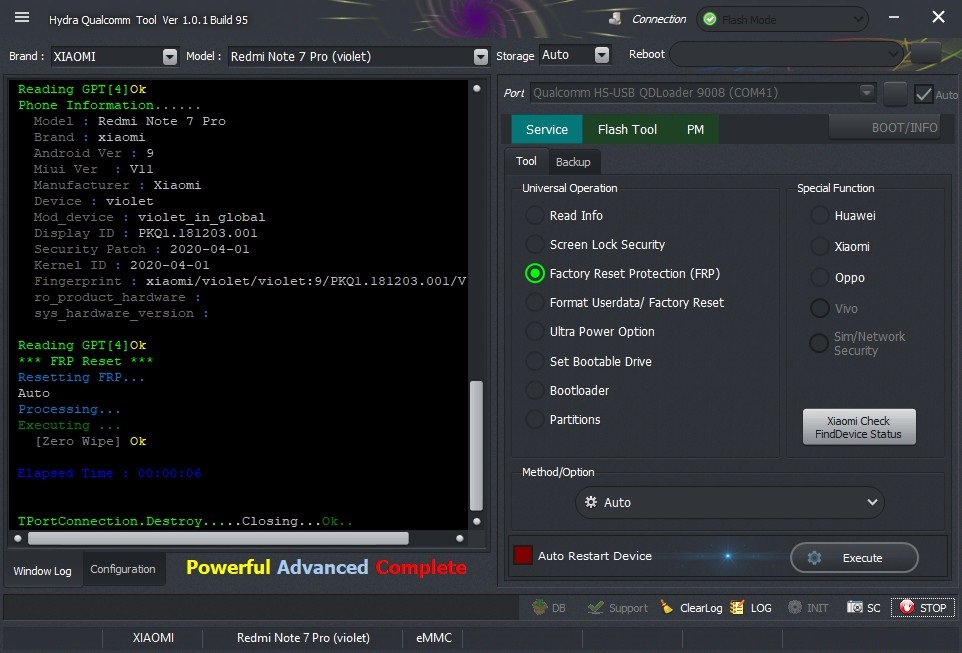Click the LOG icon in the bottom bar
The image size is (962, 653).
coord(737,608)
